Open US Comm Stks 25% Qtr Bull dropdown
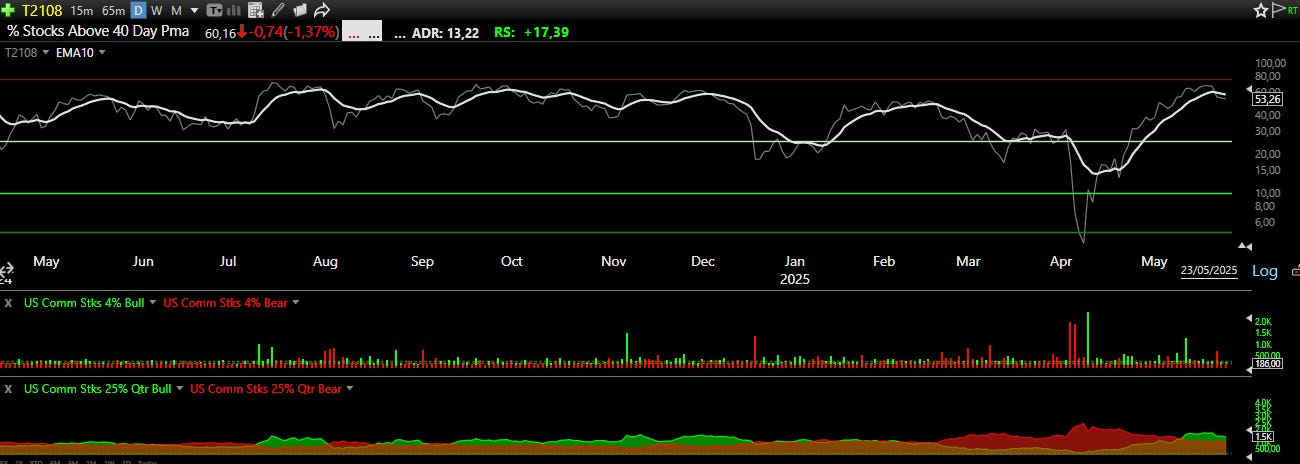 pos(179,388)
